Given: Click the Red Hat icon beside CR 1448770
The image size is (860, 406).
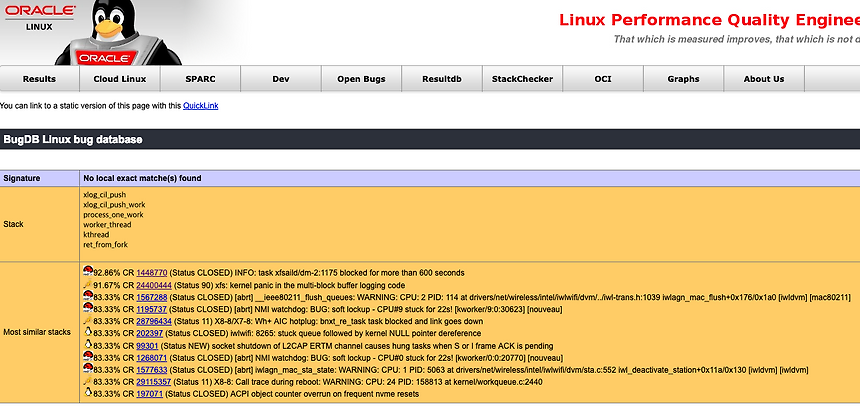Looking at the screenshot, I should (88, 271).
